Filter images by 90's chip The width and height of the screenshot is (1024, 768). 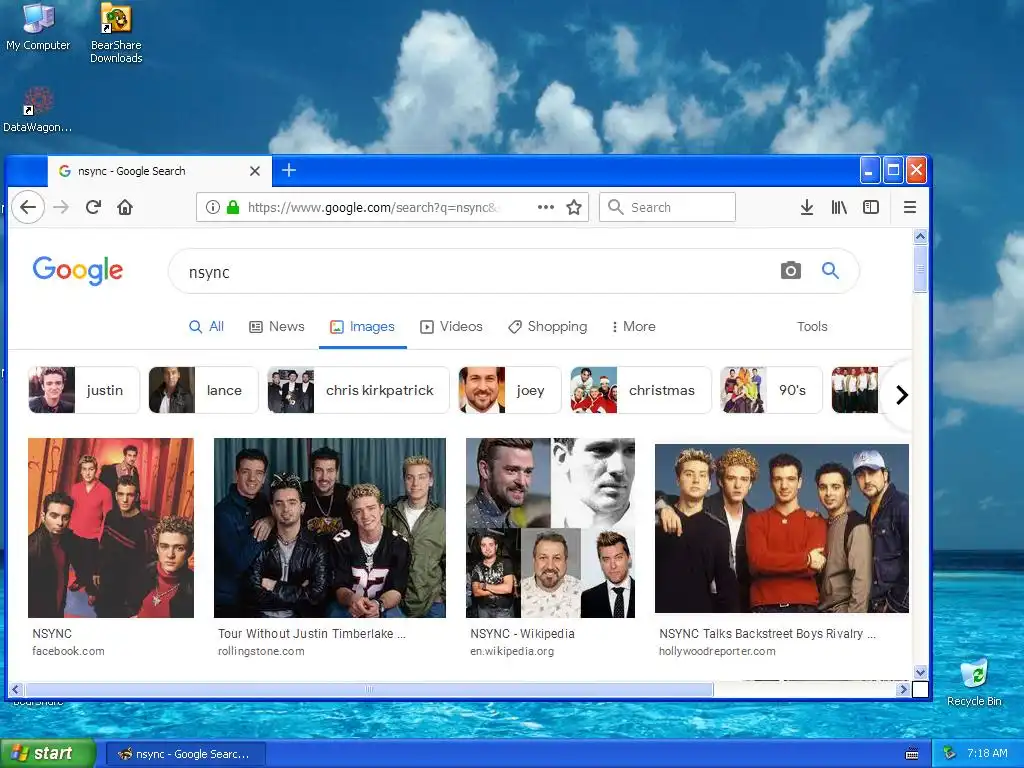point(771,390)
